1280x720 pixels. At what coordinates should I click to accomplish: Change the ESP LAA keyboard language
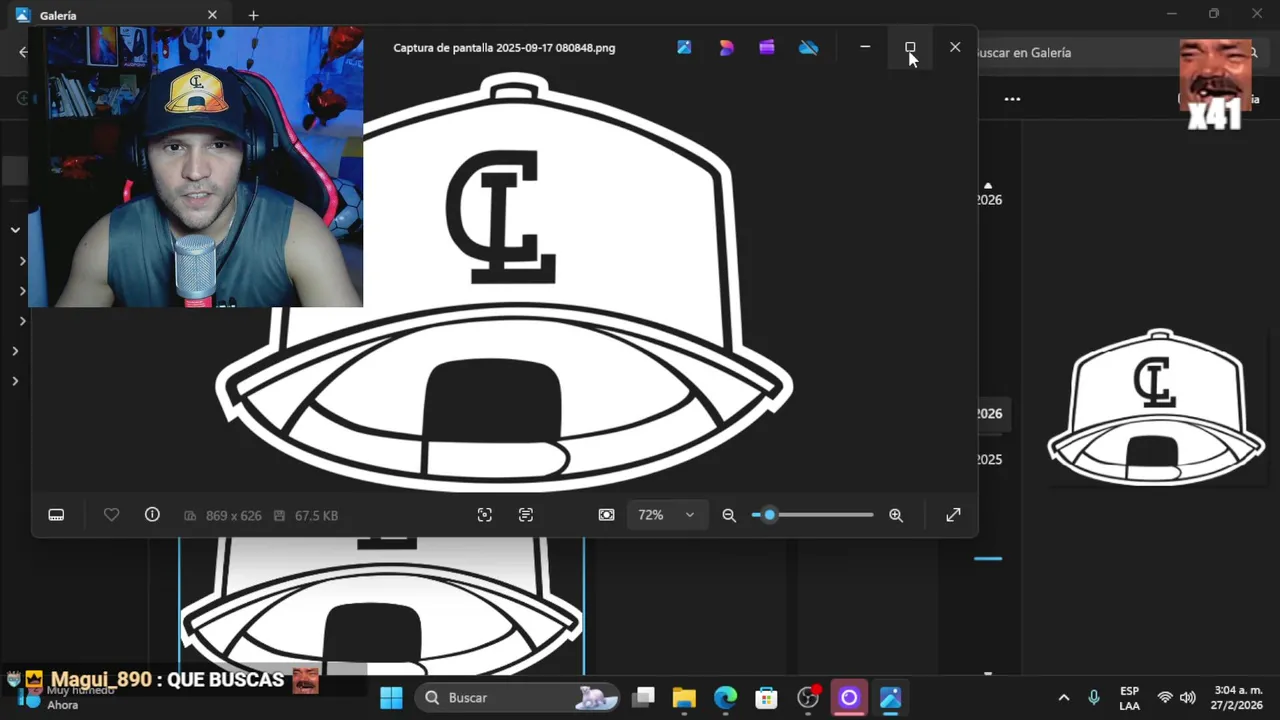click(x=1129, y=698)
